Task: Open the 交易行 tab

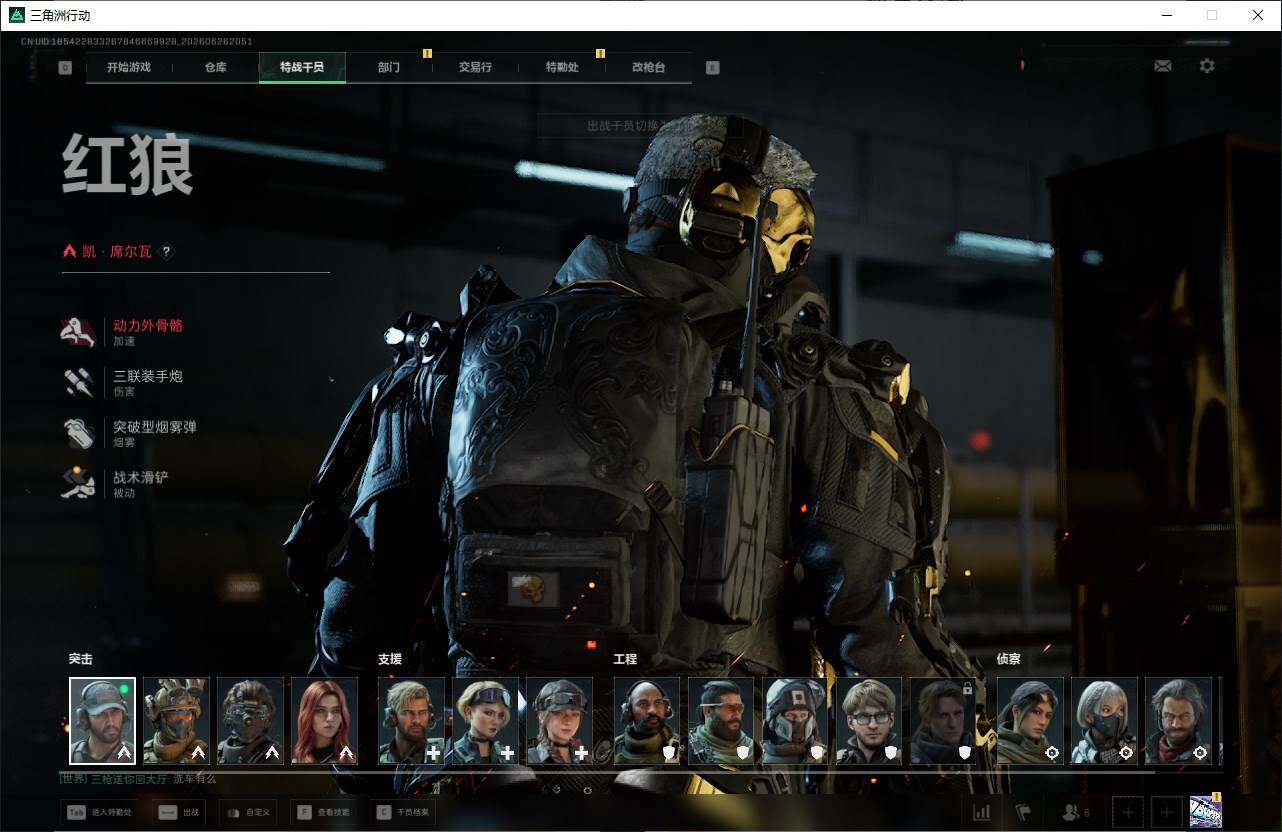Action: [475, 68]
